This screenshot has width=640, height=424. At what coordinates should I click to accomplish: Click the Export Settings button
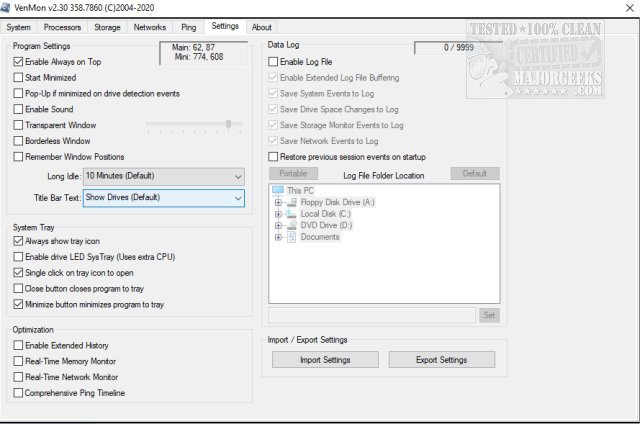(442, 360)
